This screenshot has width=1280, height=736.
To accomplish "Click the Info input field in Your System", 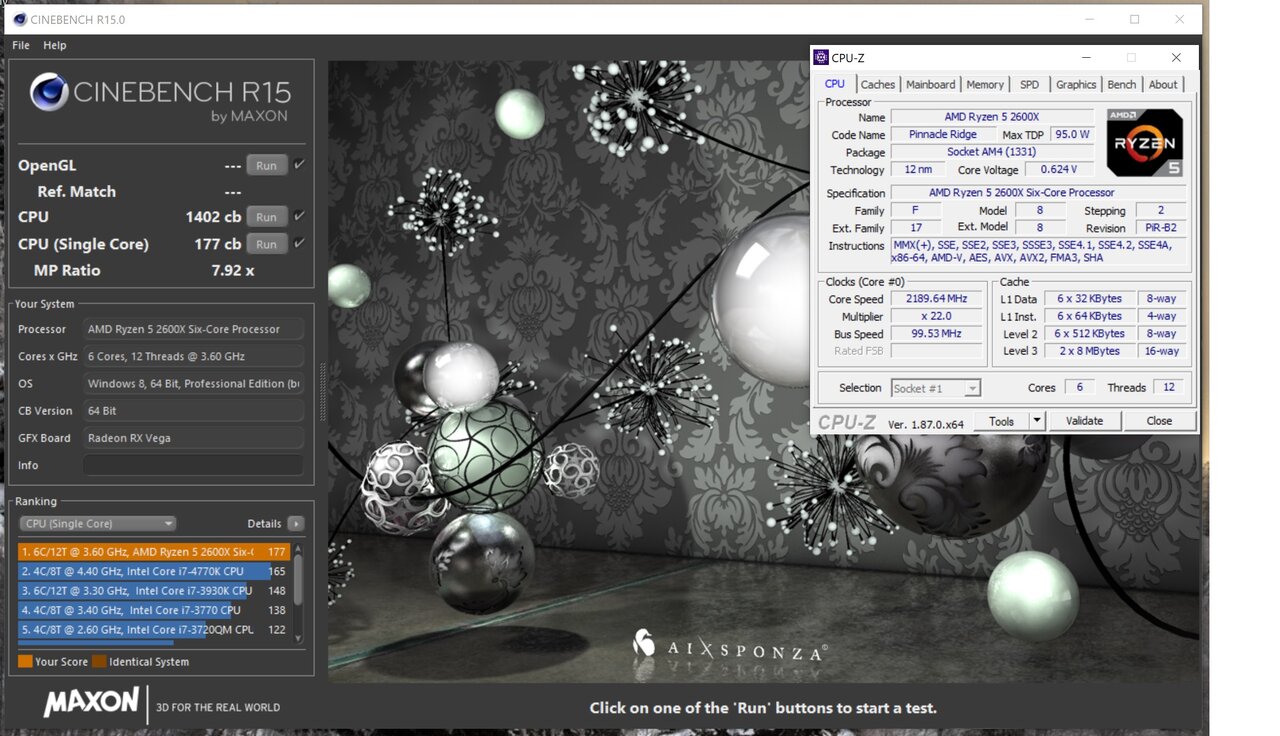I will (193, 465).
